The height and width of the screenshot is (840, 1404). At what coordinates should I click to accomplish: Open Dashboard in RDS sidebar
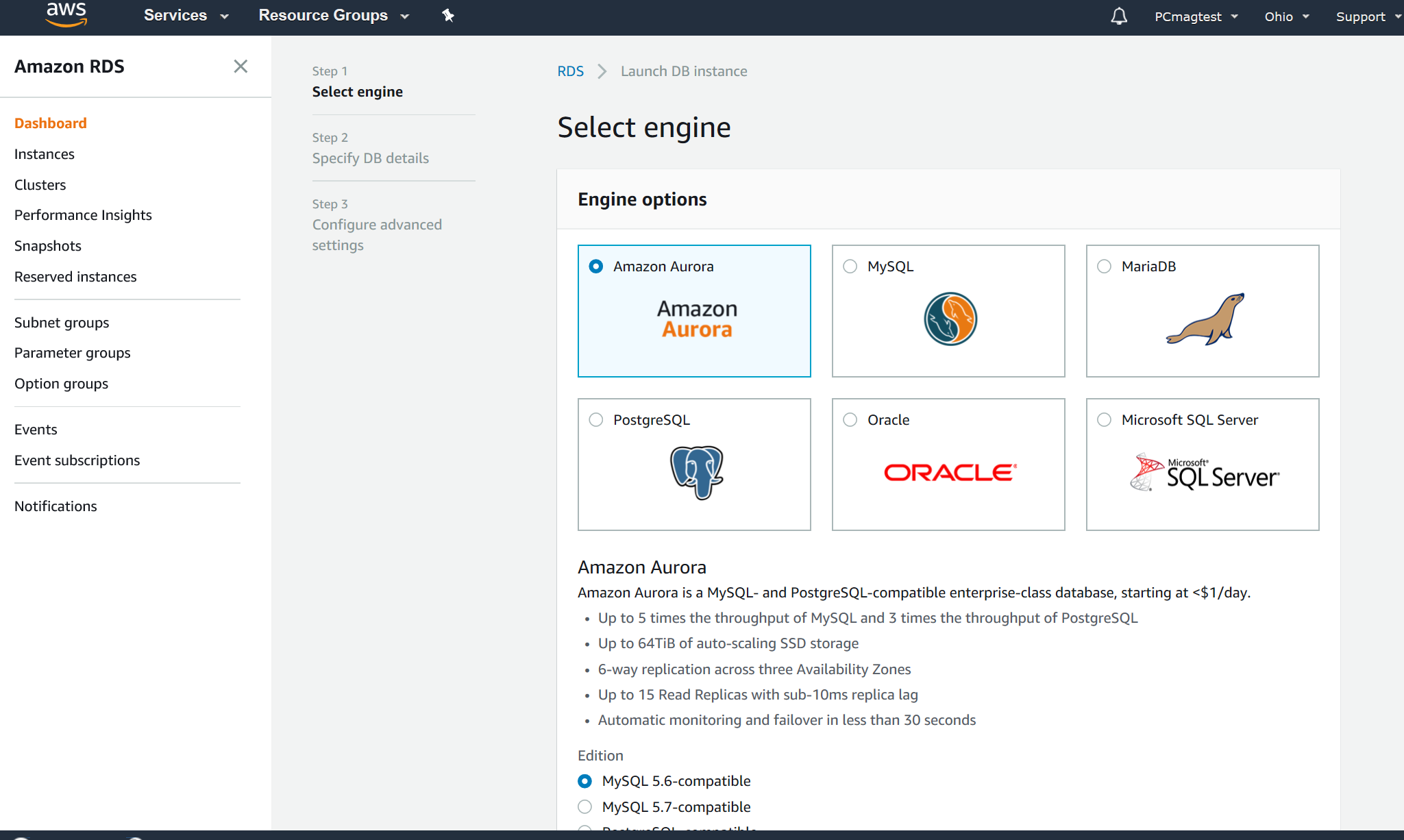[51, 123]
